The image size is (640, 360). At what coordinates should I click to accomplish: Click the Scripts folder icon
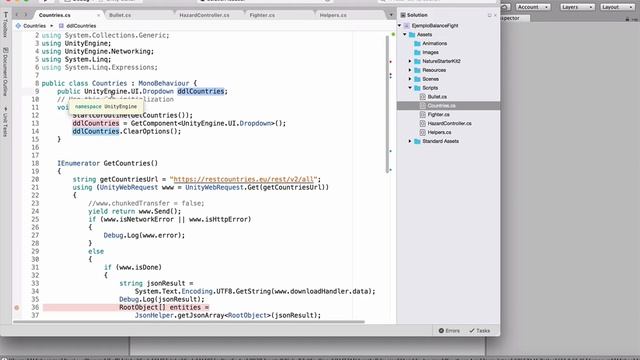pyautogui.click(x=417, y=88)
